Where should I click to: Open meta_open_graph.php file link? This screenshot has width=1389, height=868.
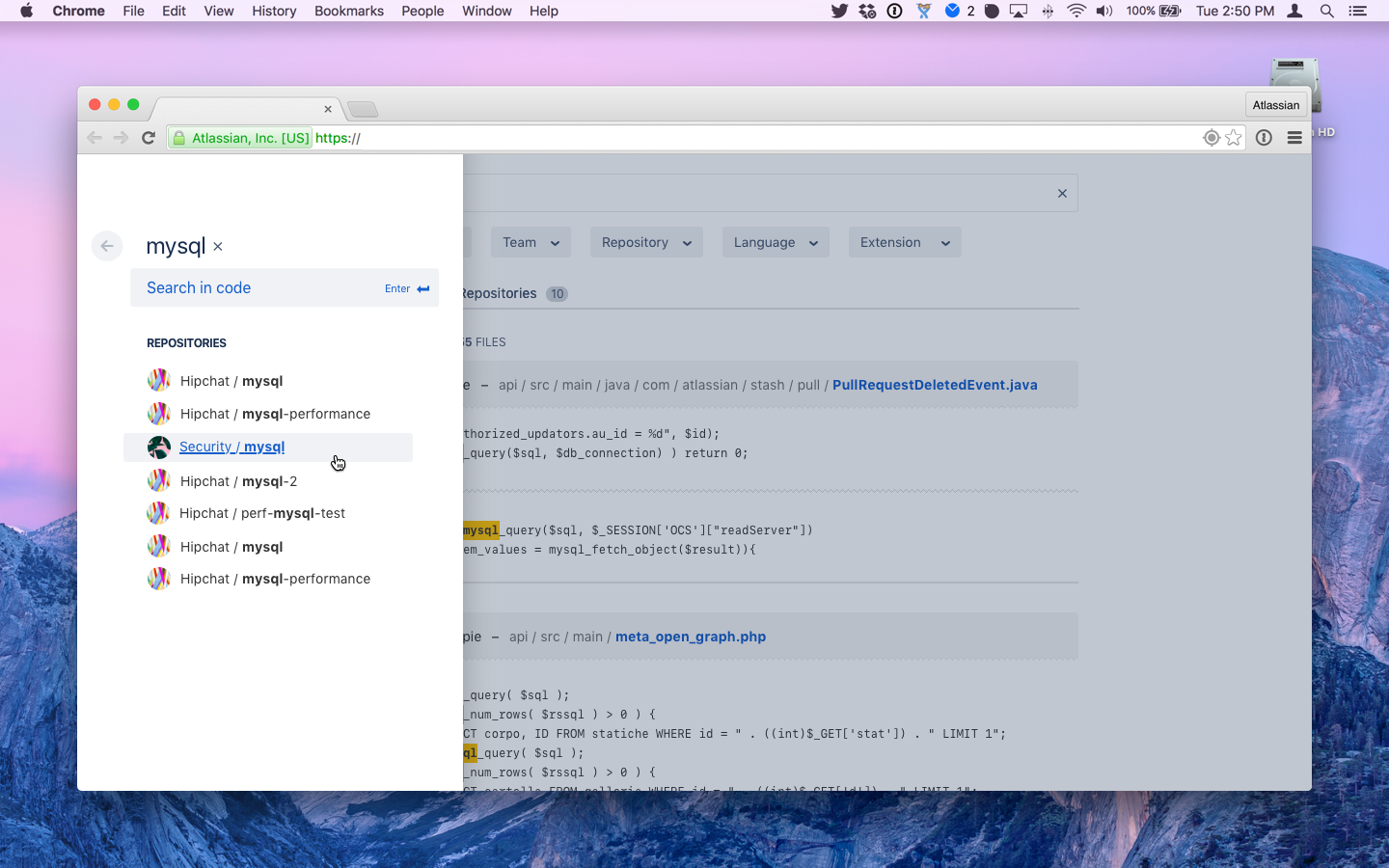click(x=691, y=637)
